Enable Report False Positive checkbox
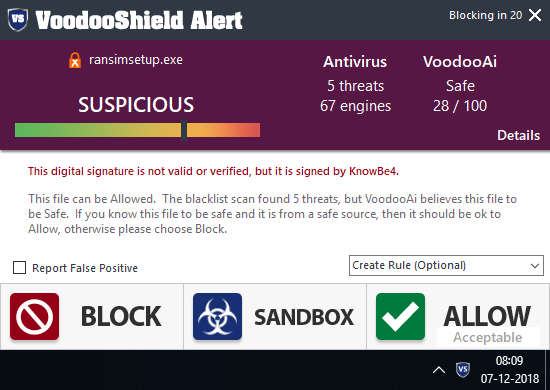The image size is (550, 390). tap(19, 267)
